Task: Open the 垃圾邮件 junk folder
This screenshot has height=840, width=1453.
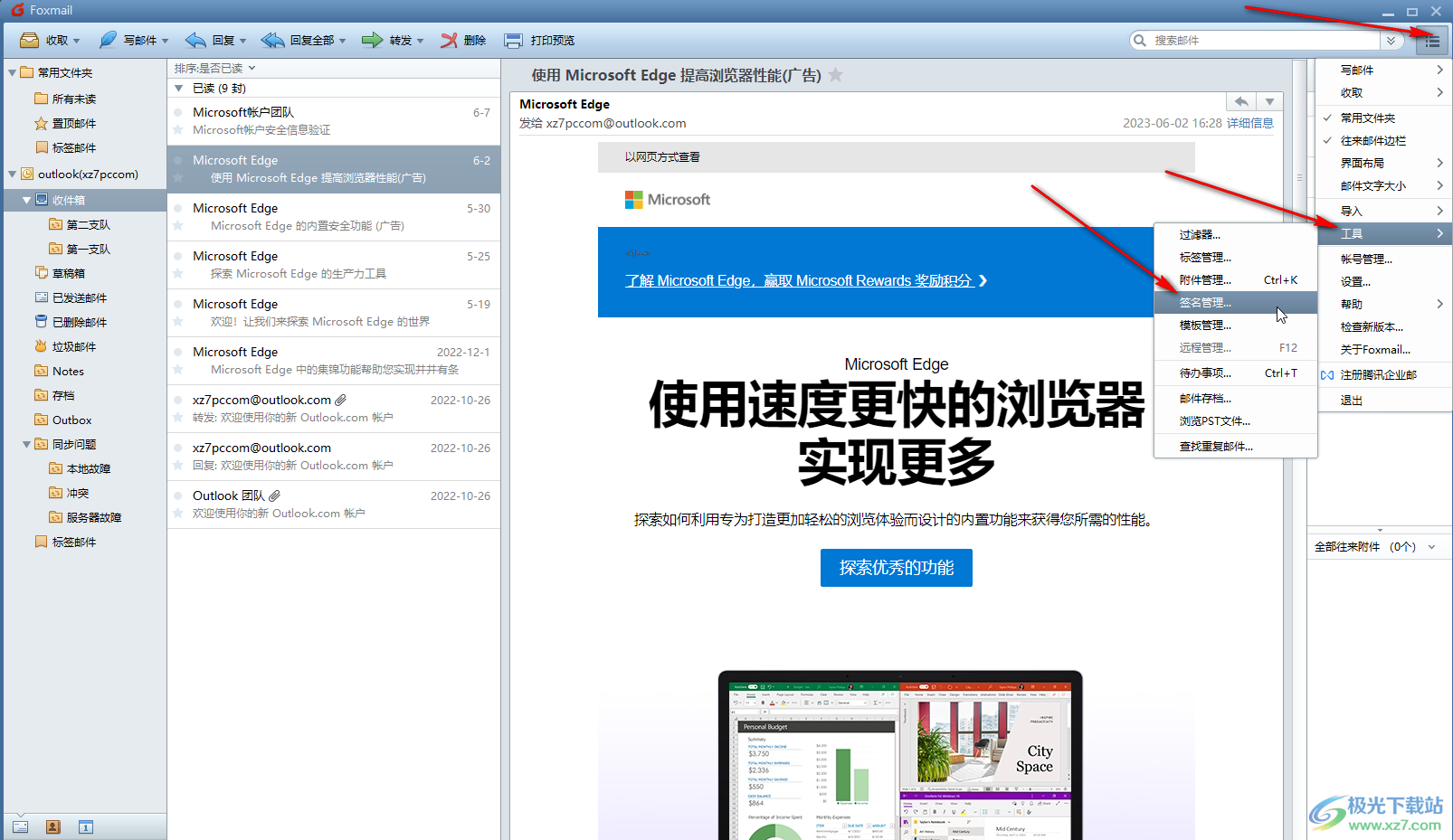Action: [74, 346]
